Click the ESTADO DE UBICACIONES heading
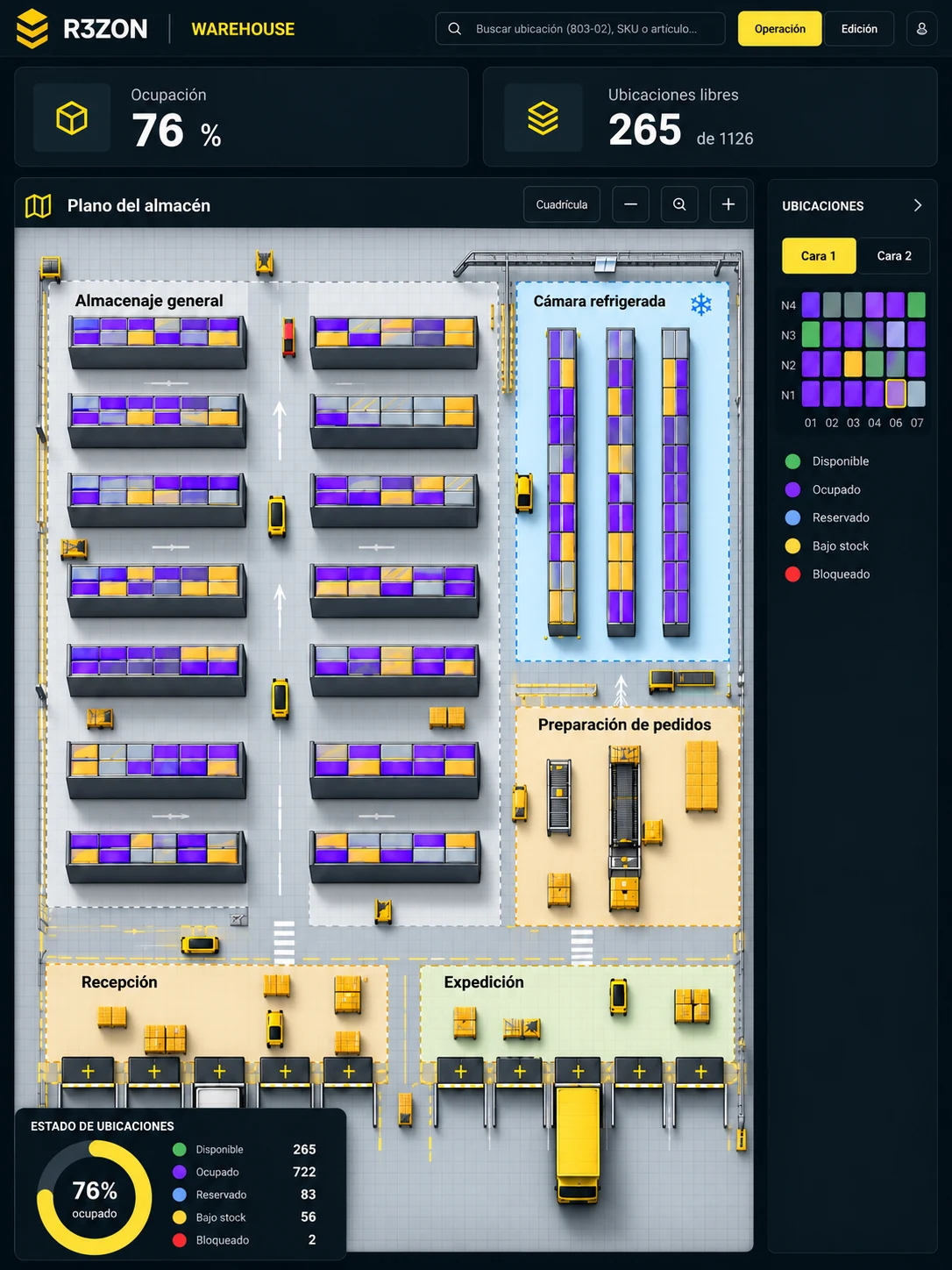The image size is (952, 1270). pos(103,1126)
